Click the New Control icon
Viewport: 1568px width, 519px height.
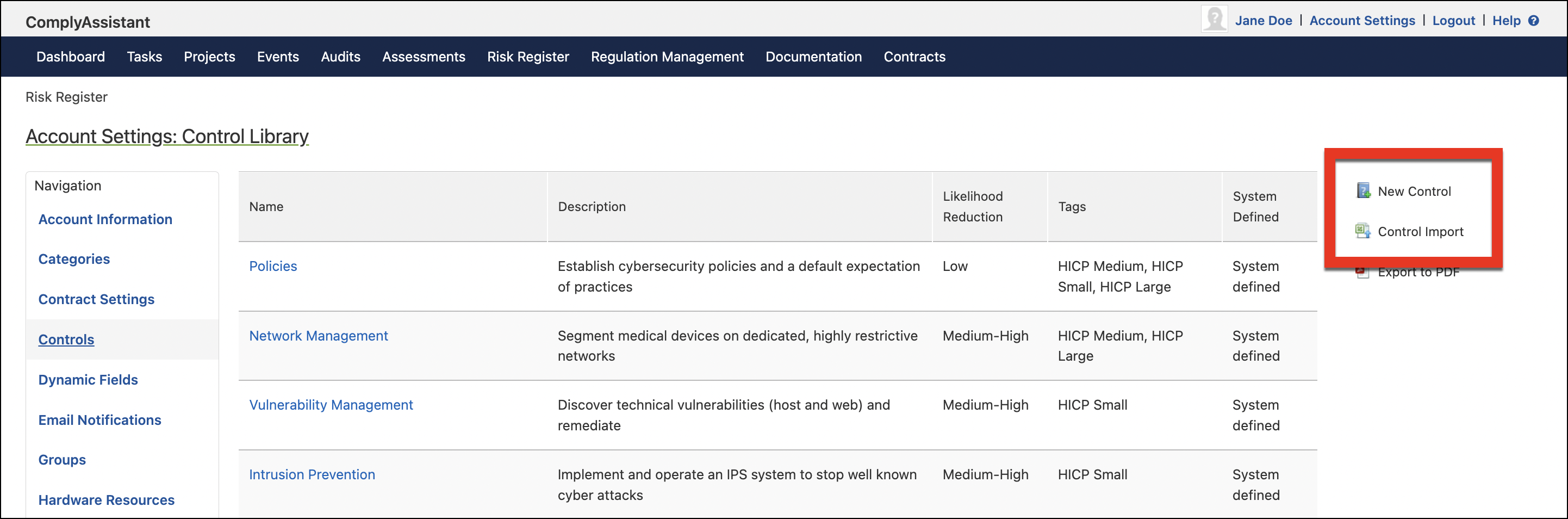pos(1364,190)
